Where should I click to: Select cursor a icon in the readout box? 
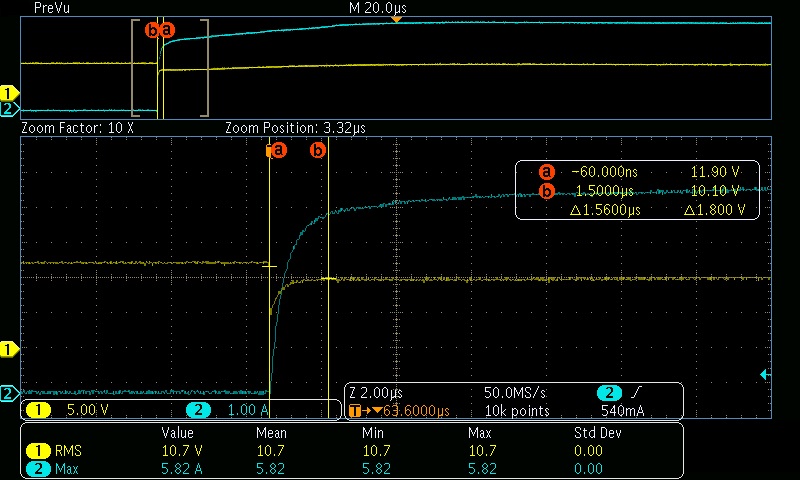547,172
